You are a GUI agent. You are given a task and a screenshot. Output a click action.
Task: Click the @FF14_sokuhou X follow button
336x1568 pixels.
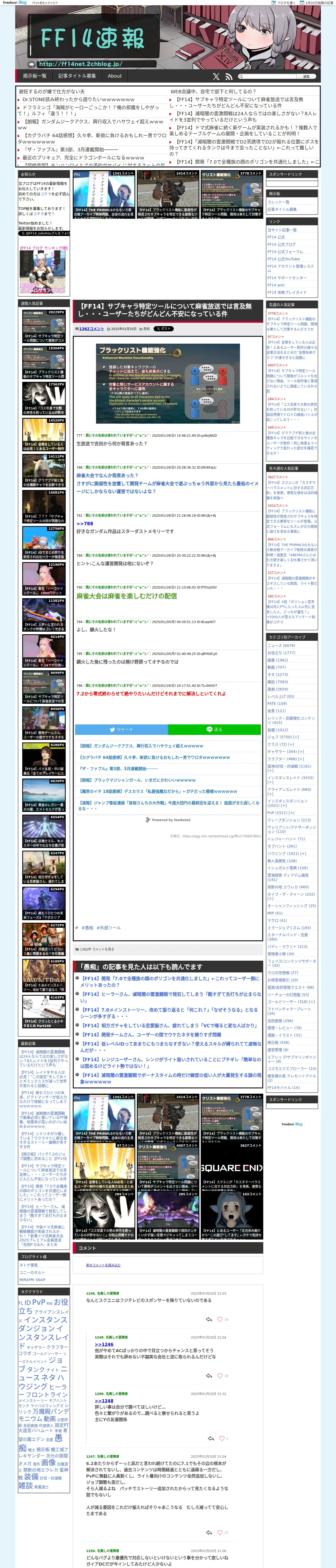(x=44, y=233)
